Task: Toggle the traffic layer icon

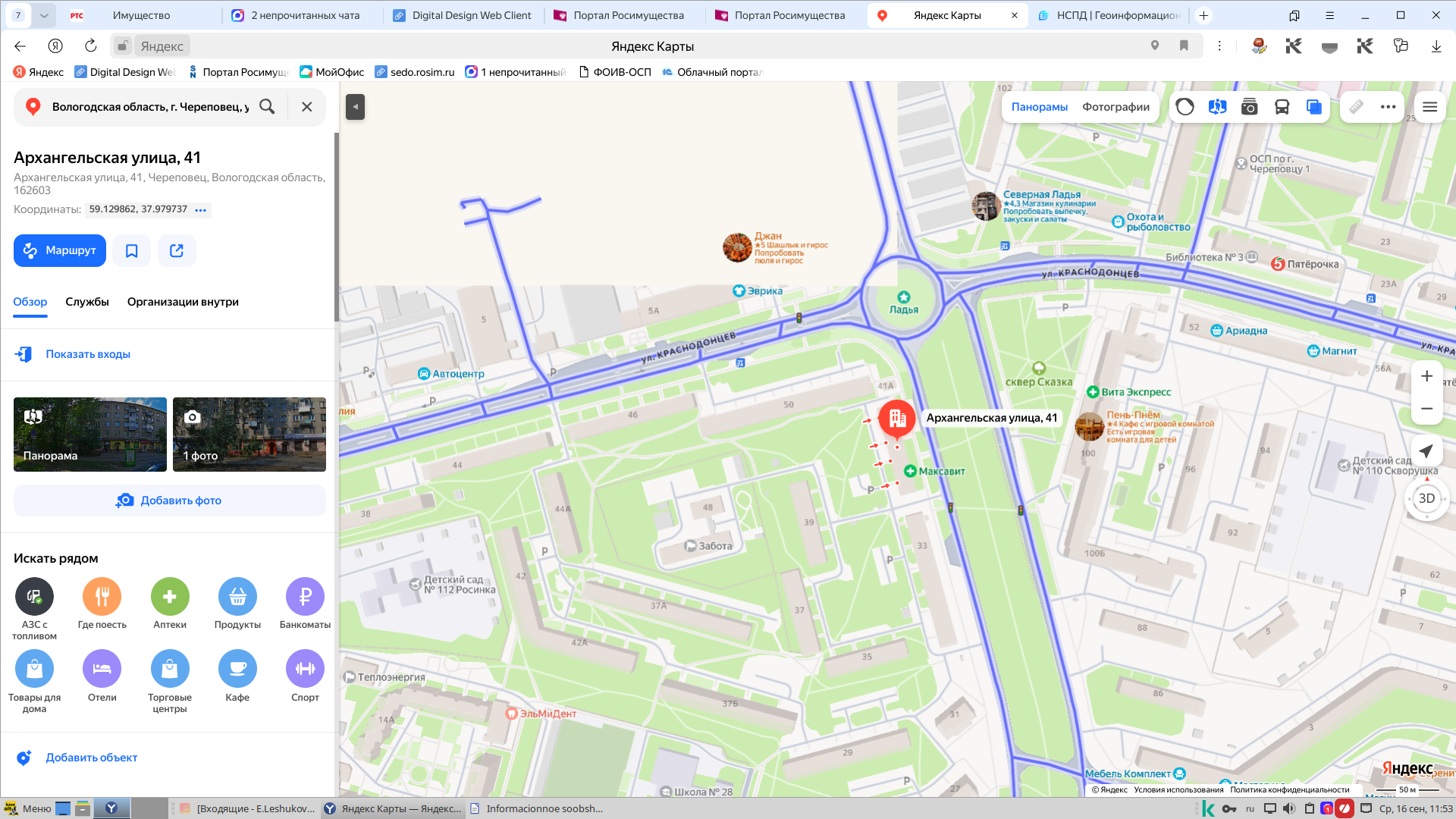Action: point(1185,107)
